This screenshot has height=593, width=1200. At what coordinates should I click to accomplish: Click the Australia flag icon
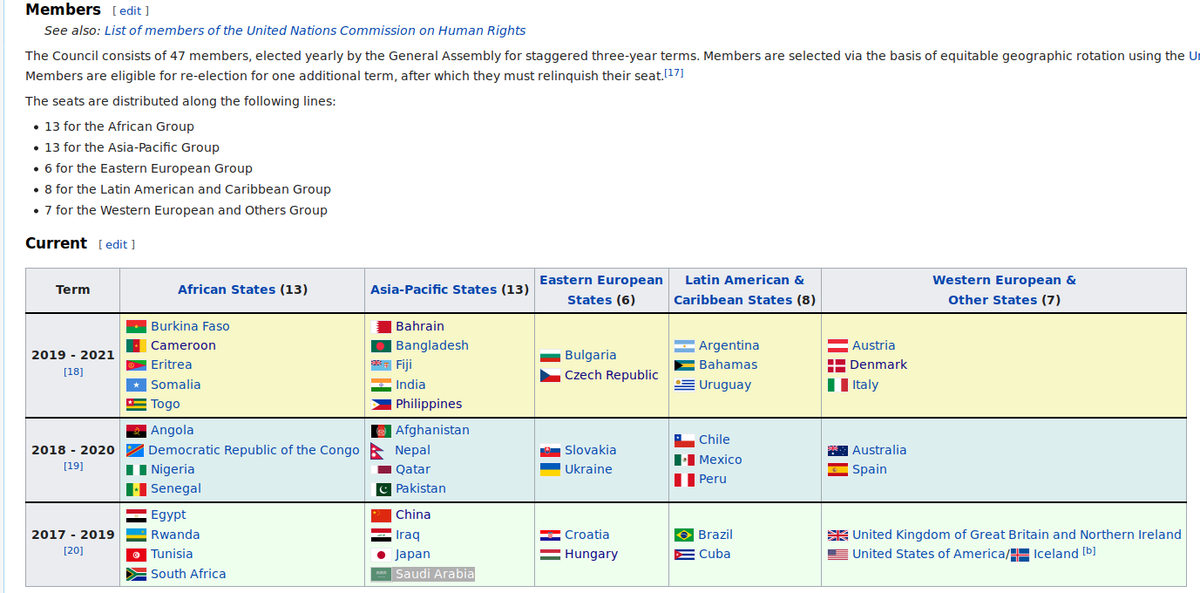tap(838, 450)
